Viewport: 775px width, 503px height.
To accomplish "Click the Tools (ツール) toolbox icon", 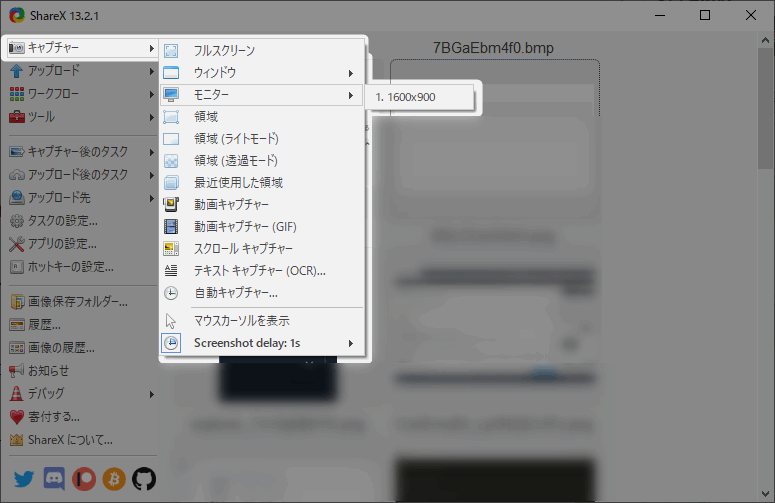I will [16, 117].
